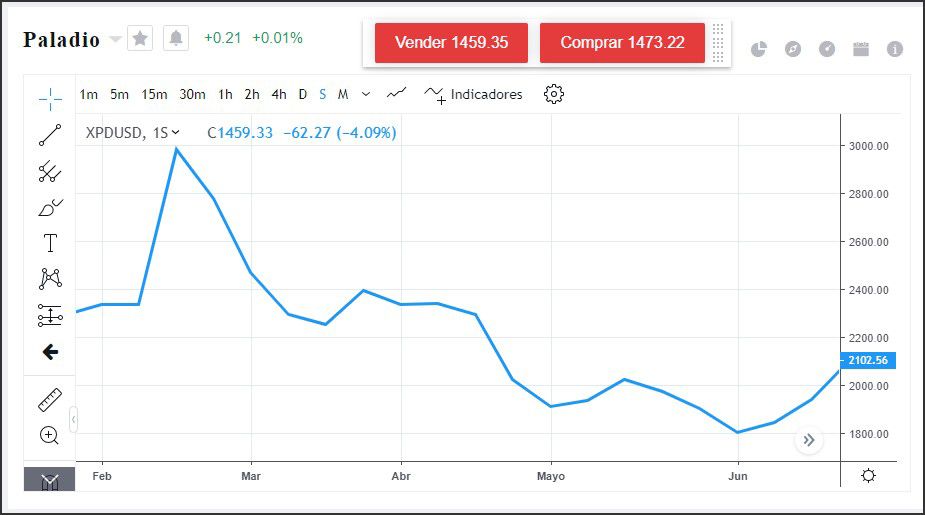Select the Text annotation tool
This screenshot has width=925, height=515.
(50, 243)
